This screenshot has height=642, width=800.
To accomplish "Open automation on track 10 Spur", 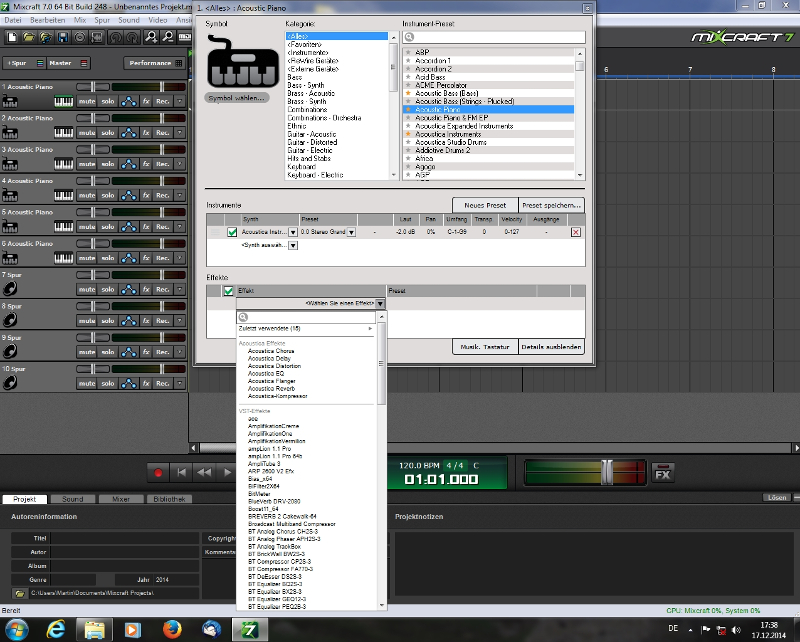I will pyautogui.click(x=129, y=383).
